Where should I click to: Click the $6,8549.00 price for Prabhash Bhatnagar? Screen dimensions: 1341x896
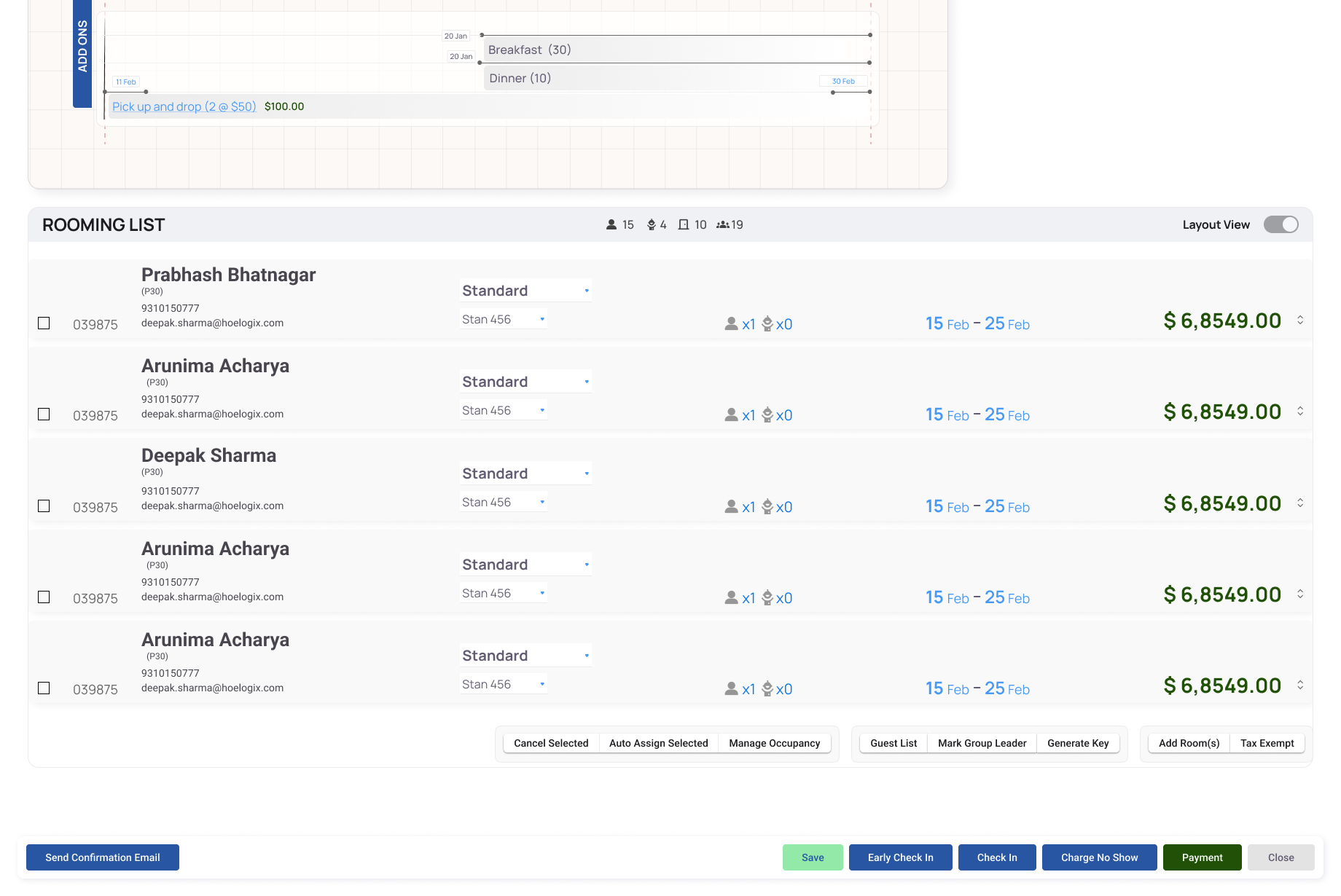[x=1222, y=321]
